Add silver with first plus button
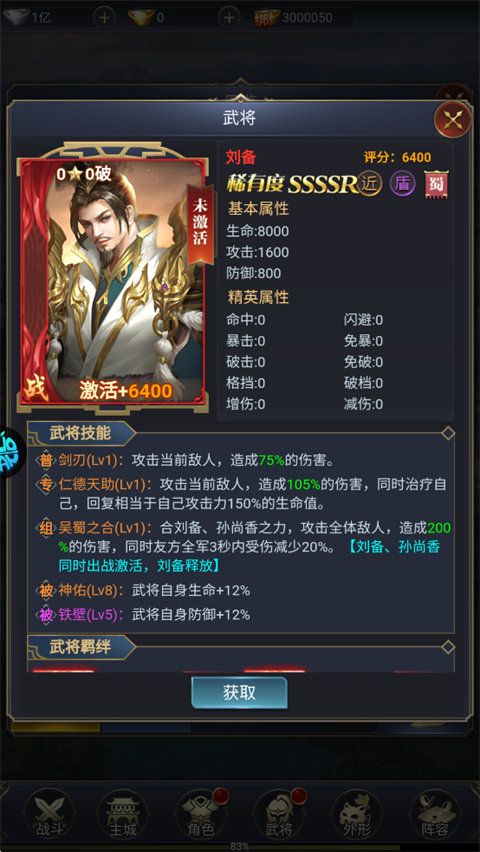This screenshot has height=852, width=480. pos(104,17)
